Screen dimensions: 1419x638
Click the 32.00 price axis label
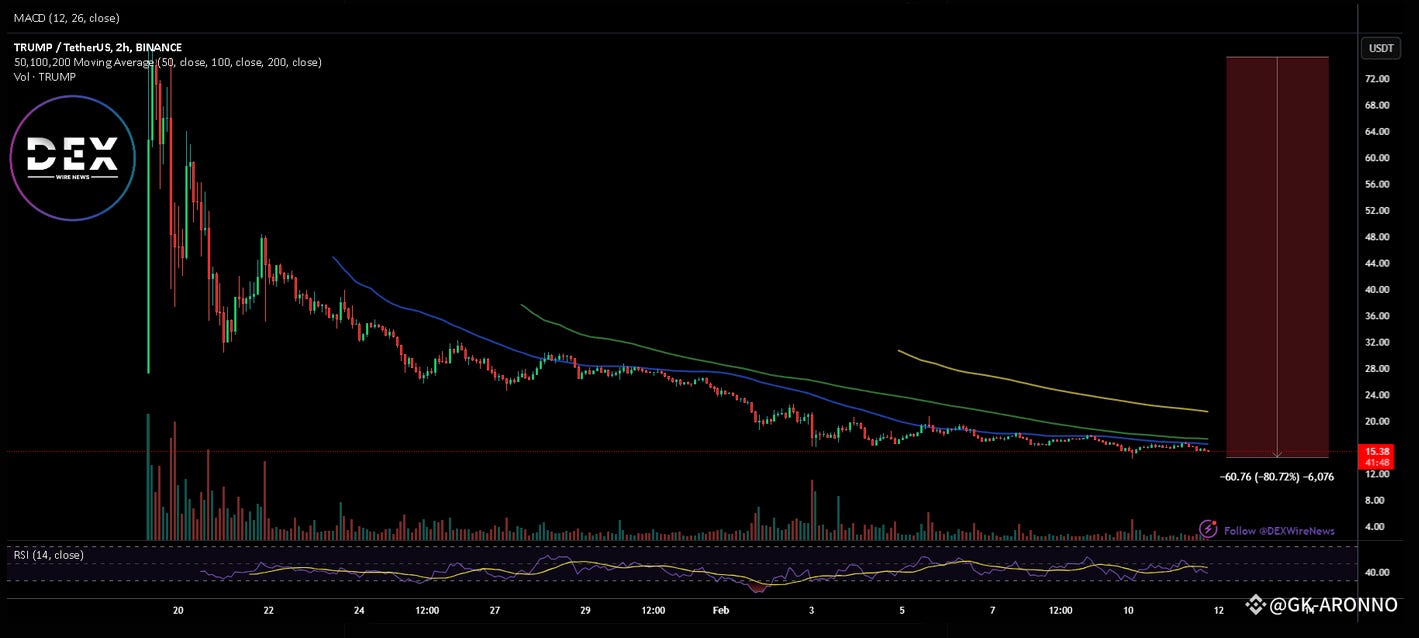(1376, 342)
